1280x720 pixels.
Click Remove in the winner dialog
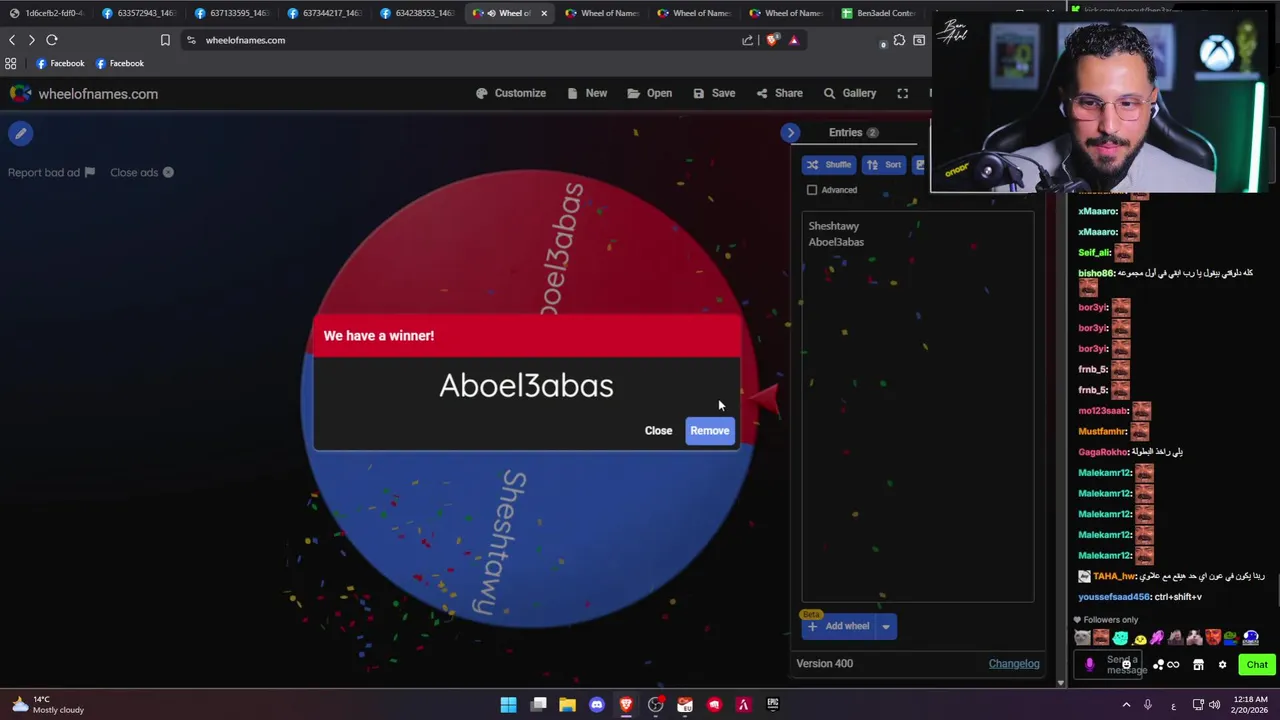710,431
